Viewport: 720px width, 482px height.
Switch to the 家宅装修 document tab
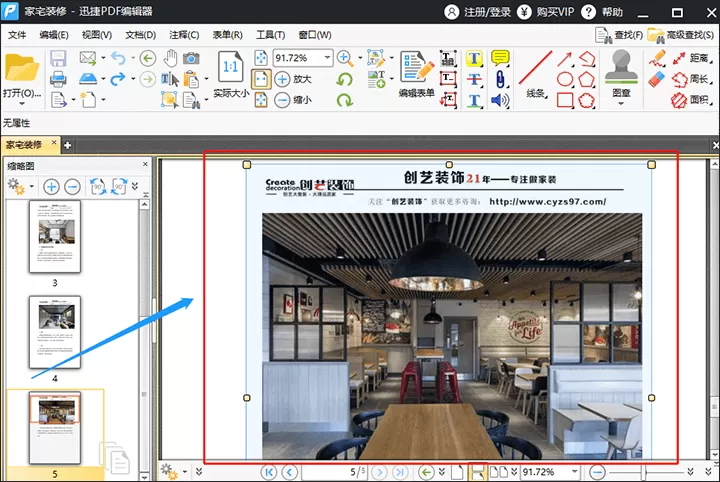(x=24, y=145)
